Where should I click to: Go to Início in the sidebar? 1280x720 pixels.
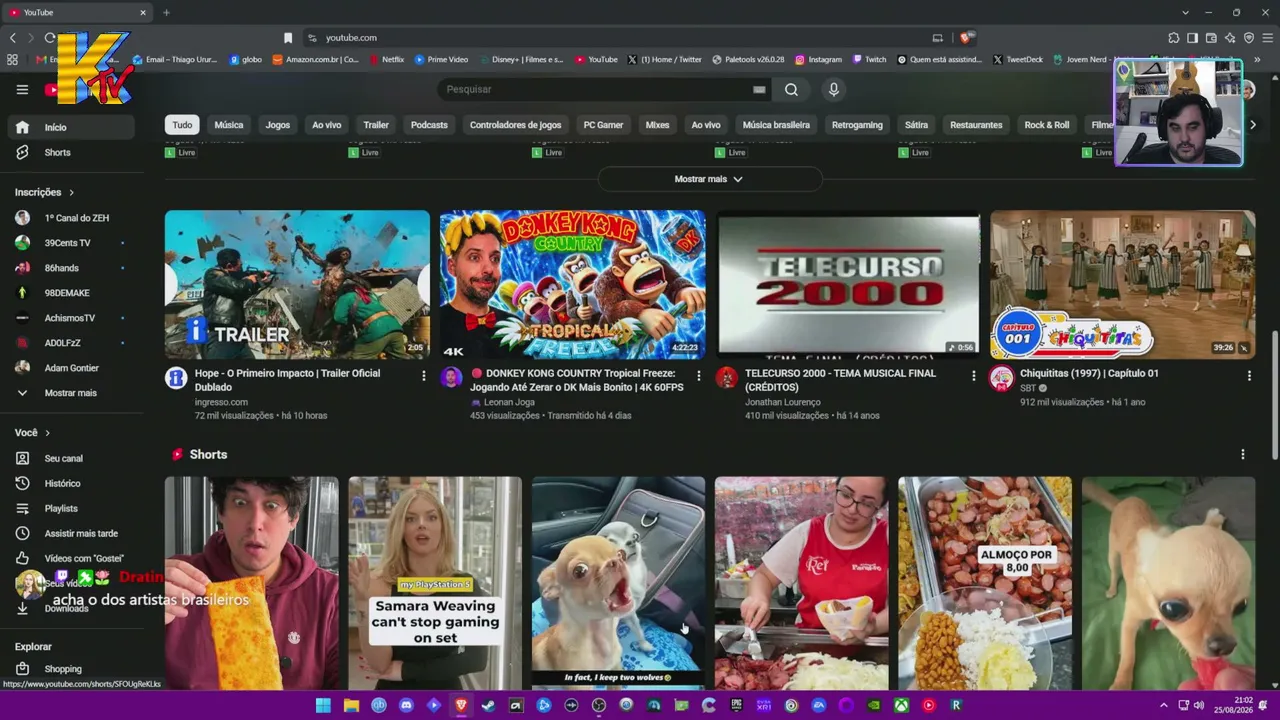(69, 127)
